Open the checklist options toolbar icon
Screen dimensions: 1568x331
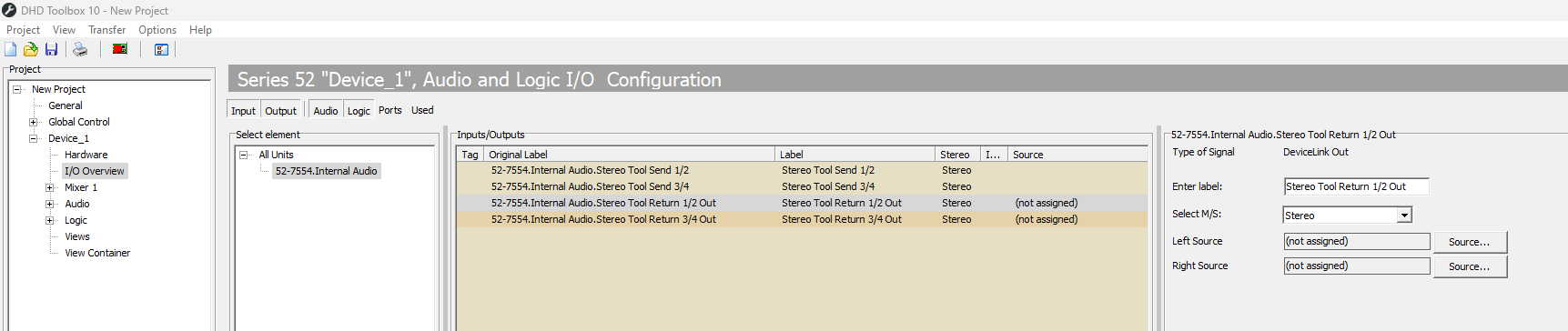click(x=161, y=49)
